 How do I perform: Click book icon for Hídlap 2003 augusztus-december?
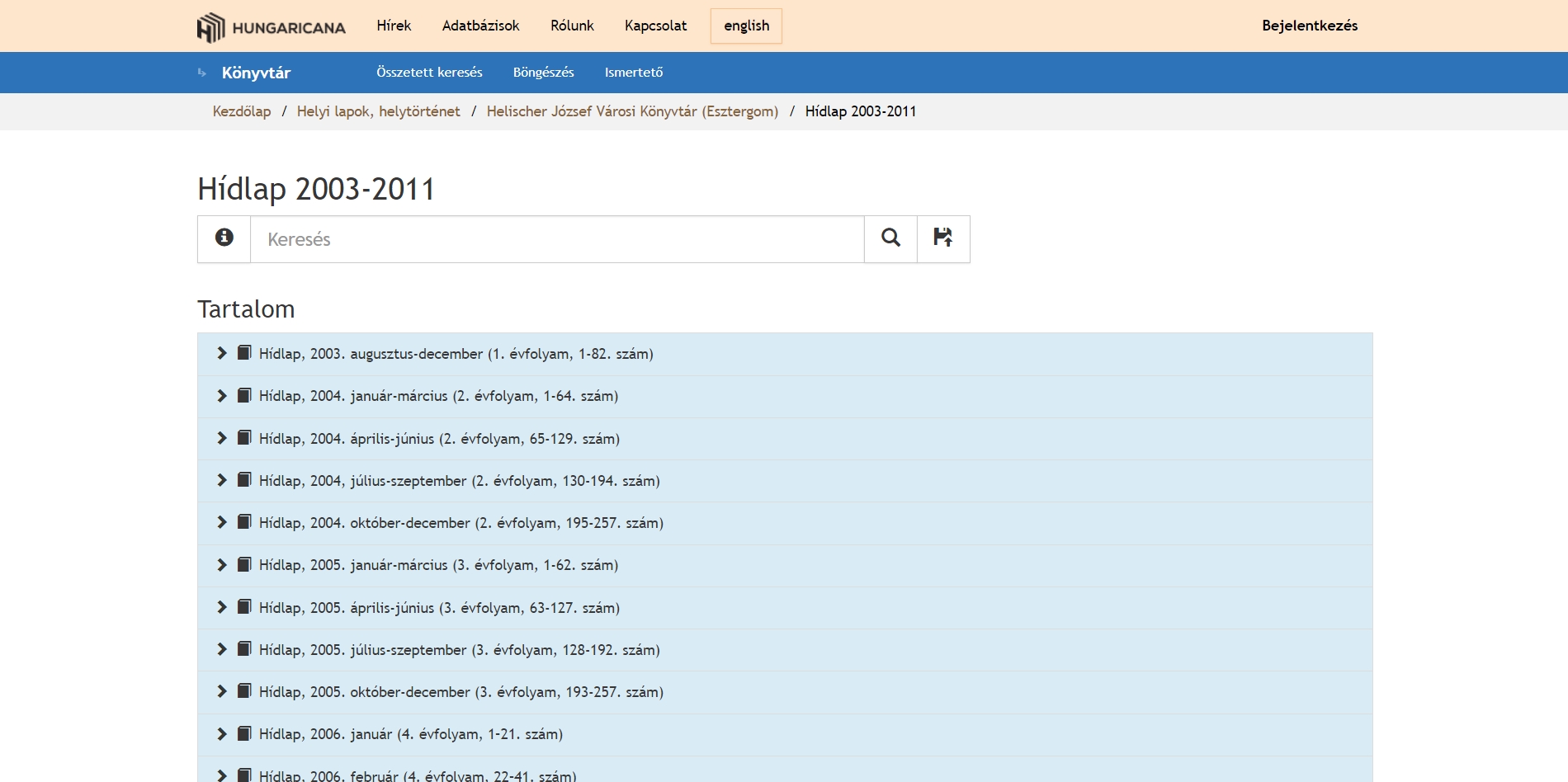pos(244,353)
